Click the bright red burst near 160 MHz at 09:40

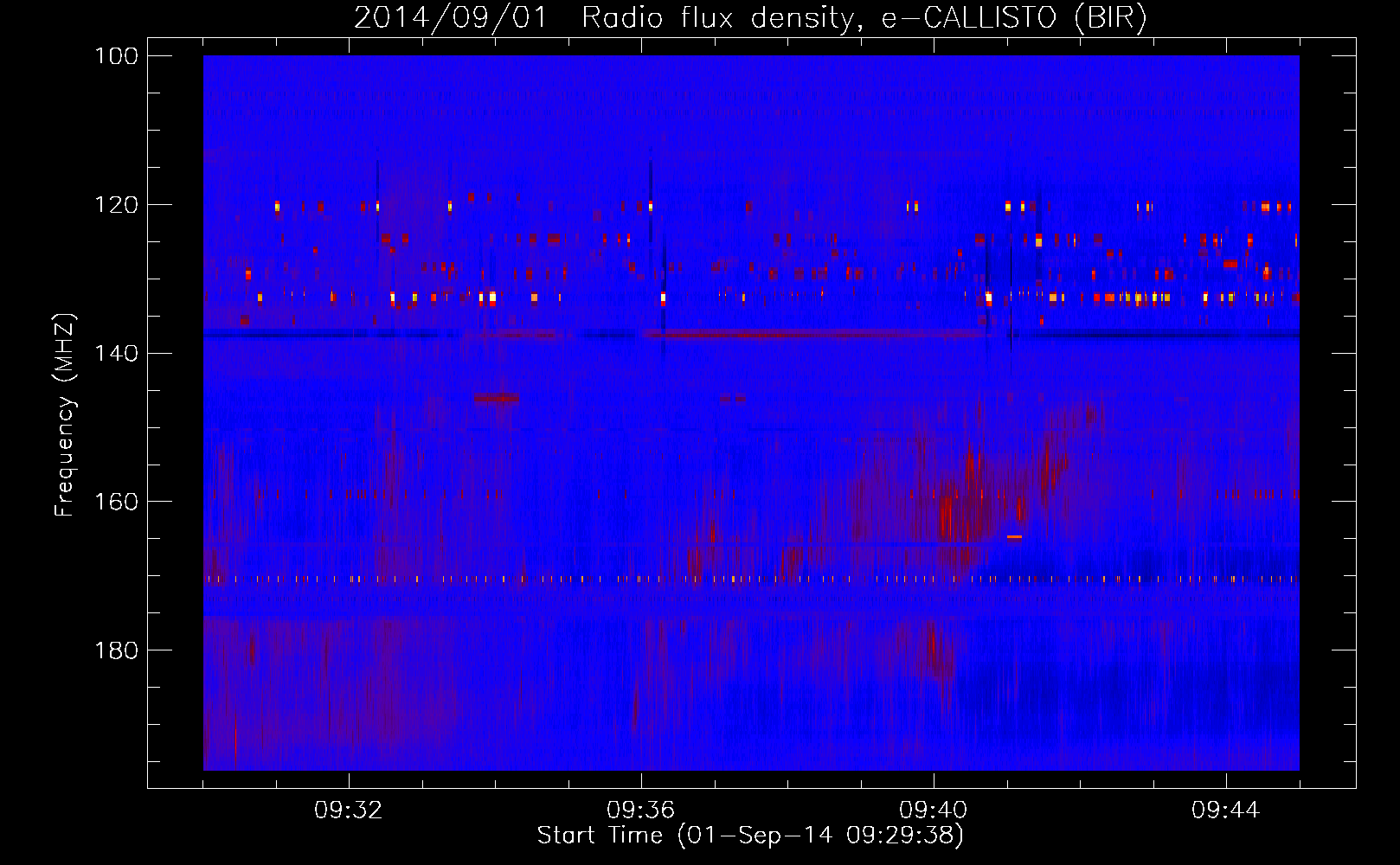point(946,517)
